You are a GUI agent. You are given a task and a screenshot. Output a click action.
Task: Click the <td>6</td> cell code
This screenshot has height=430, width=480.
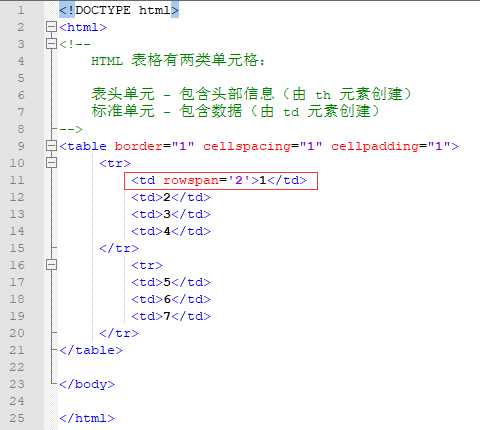pos(171,299)
